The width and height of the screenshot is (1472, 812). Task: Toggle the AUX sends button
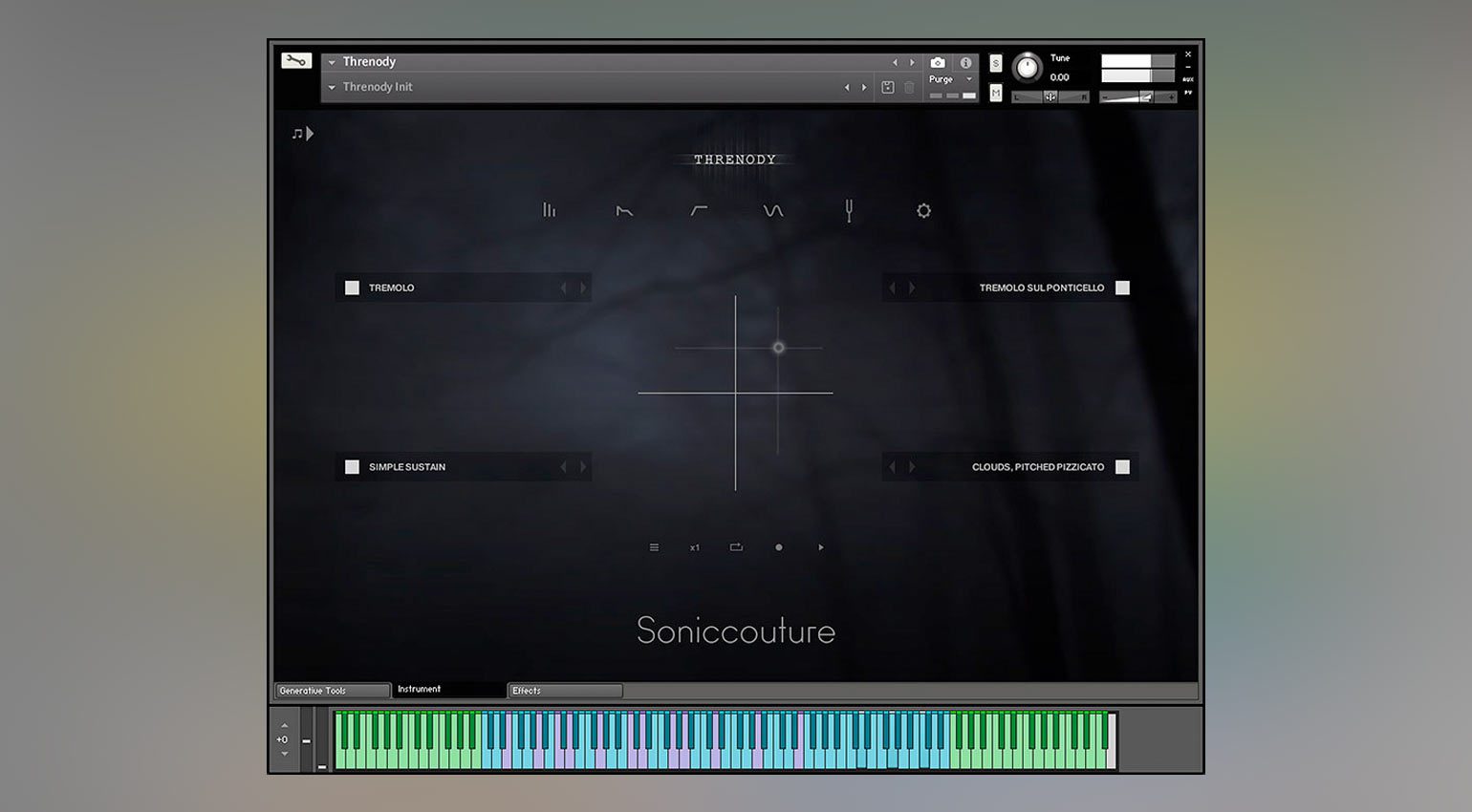(1188, 79)
